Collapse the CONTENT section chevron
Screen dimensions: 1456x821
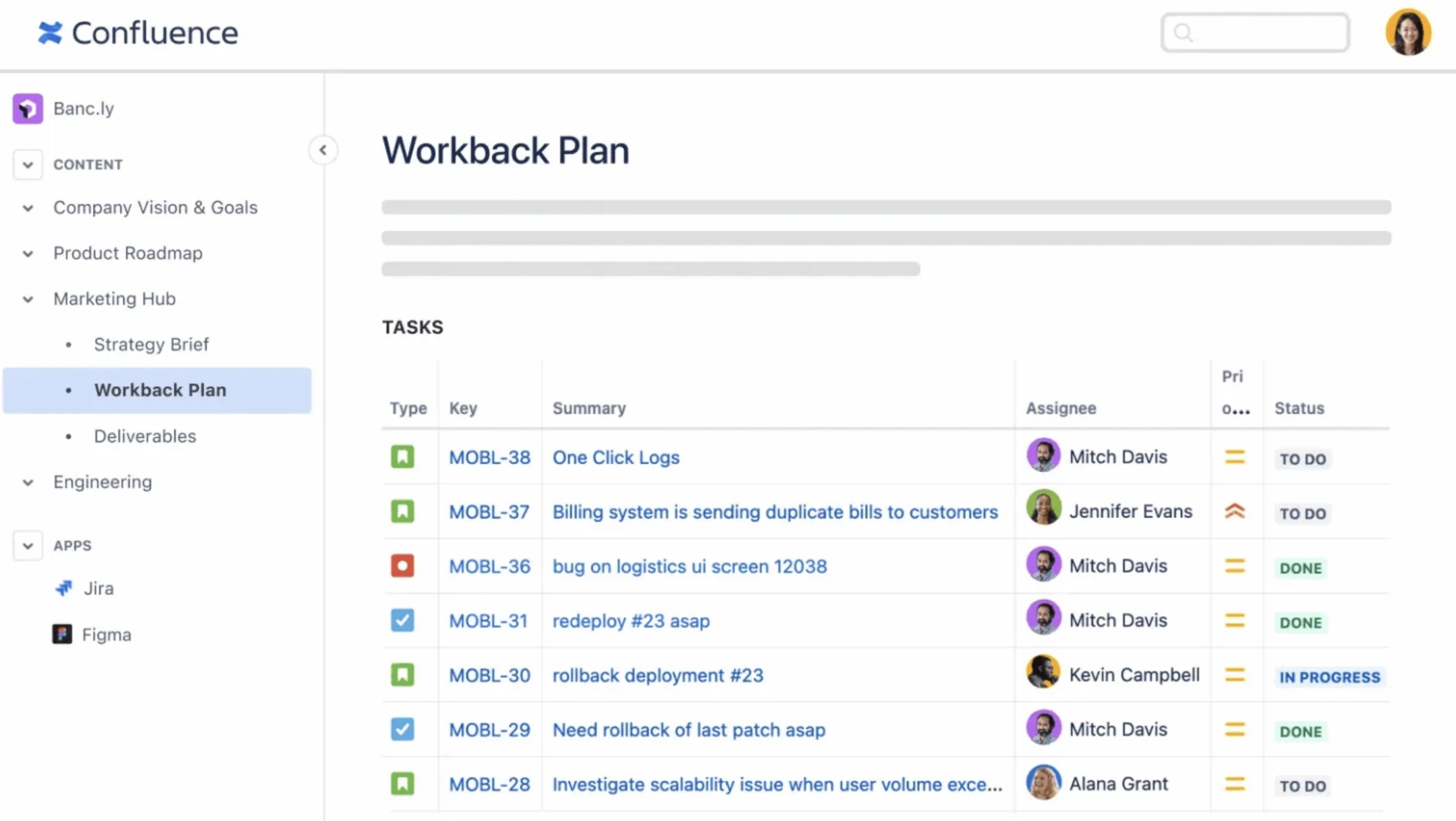28,165
